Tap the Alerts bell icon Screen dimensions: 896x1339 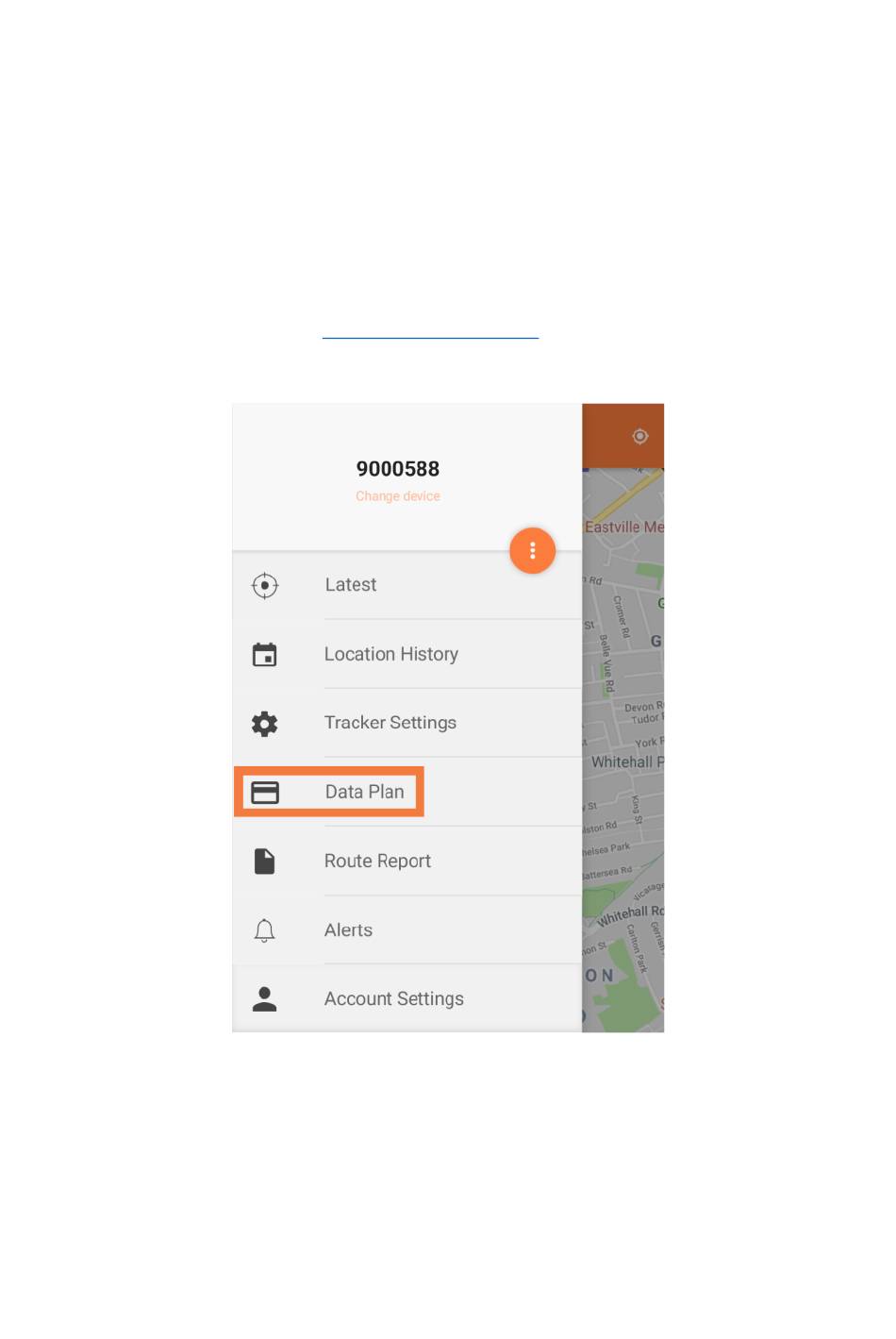pyautogui.click(x=265, y=930)
